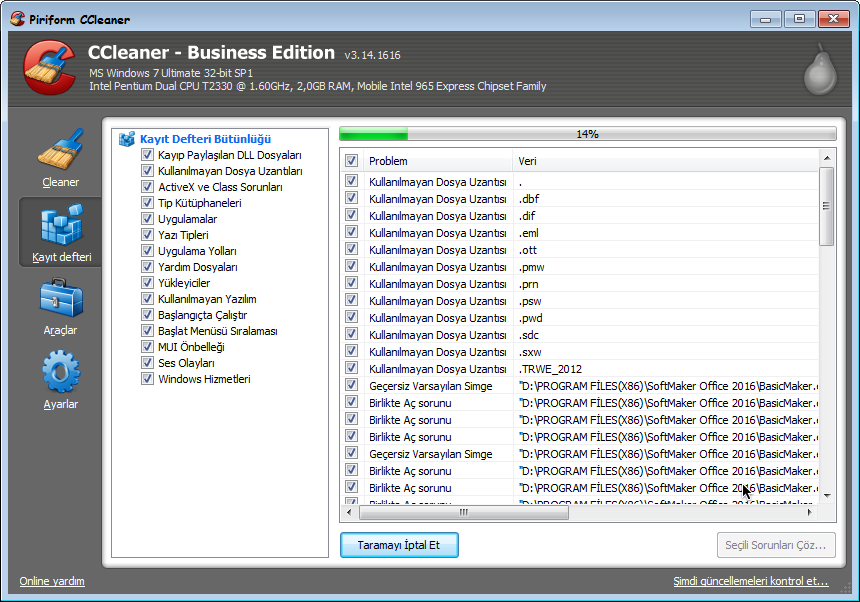Click results list scroll down arrow
This screenshot has height=602, width=860.
coord(827,496)
